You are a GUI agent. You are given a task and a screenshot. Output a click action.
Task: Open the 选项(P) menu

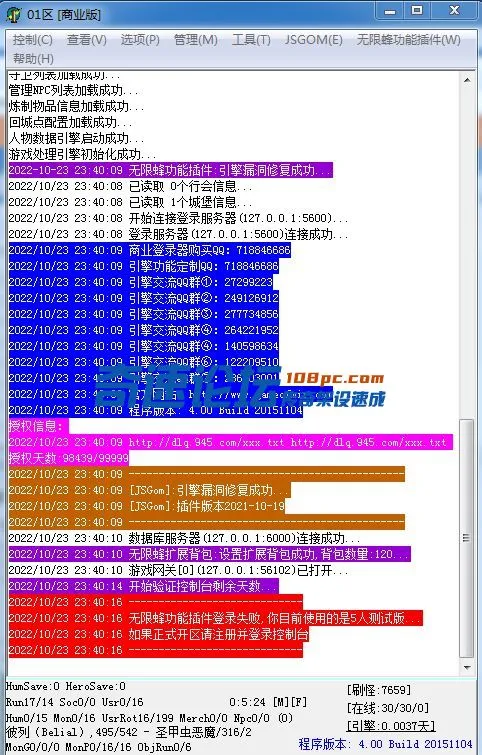(x=140, y=39)
